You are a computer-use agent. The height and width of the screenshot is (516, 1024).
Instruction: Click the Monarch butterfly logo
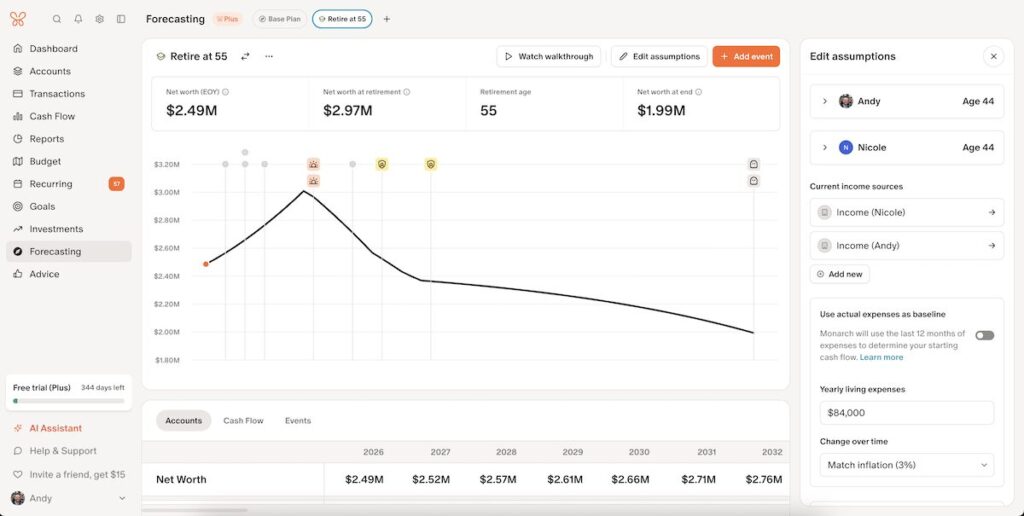coord(18,19)
